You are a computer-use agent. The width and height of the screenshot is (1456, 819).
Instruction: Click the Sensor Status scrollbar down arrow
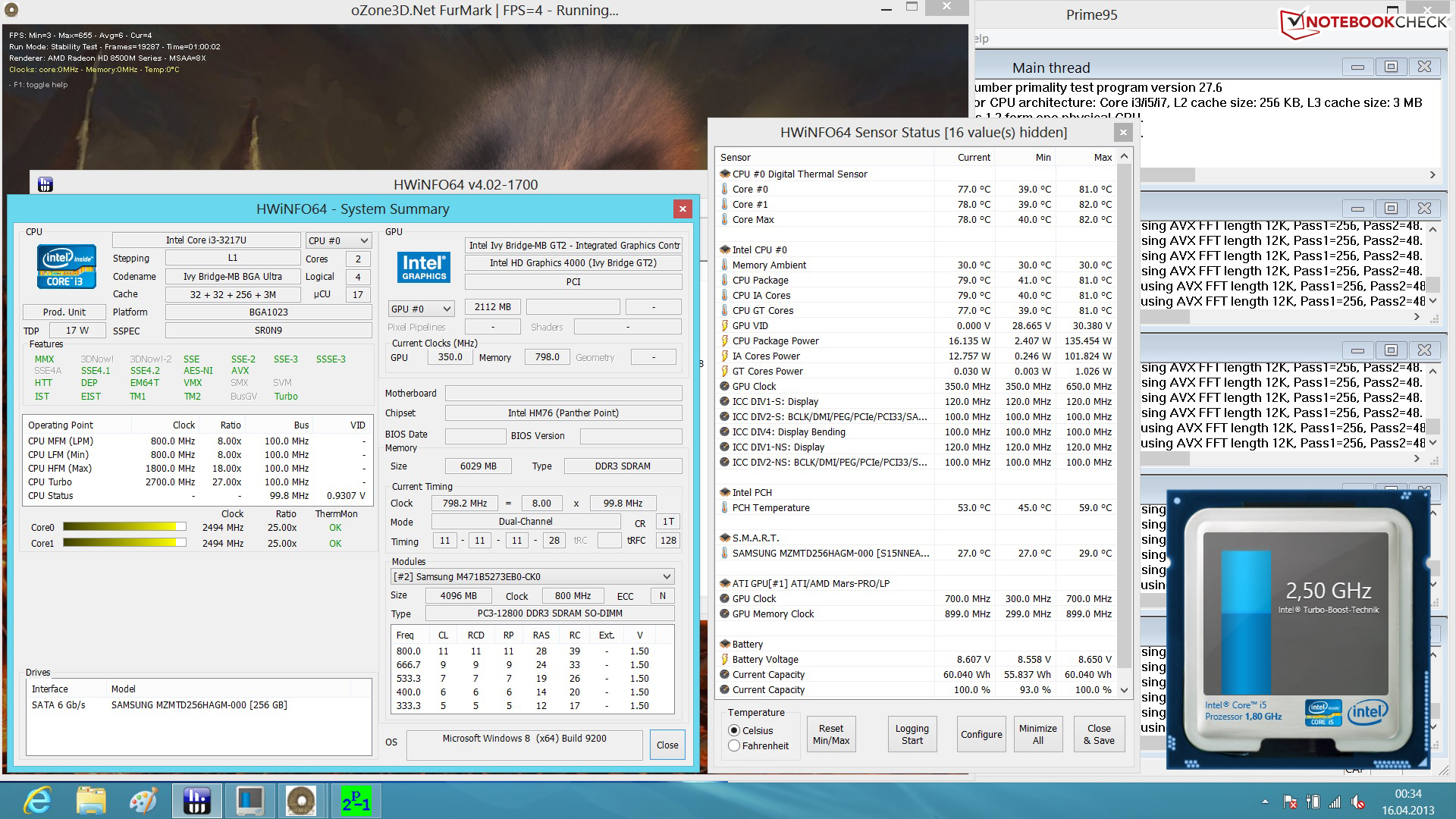[x=1124, y=690]
